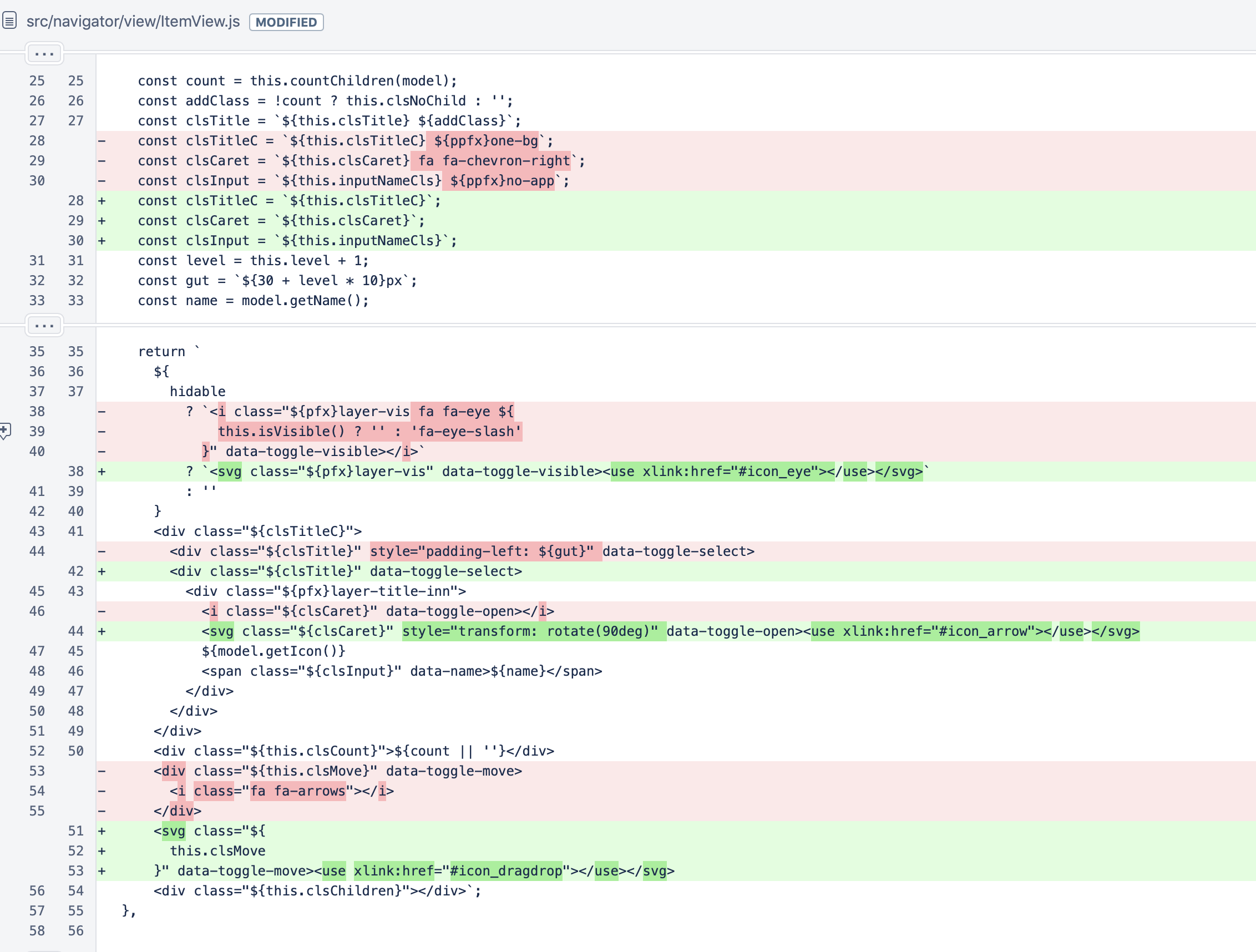Click line number 44 in the old column
The image size is (1256, 952).
(x=37, y=551)
